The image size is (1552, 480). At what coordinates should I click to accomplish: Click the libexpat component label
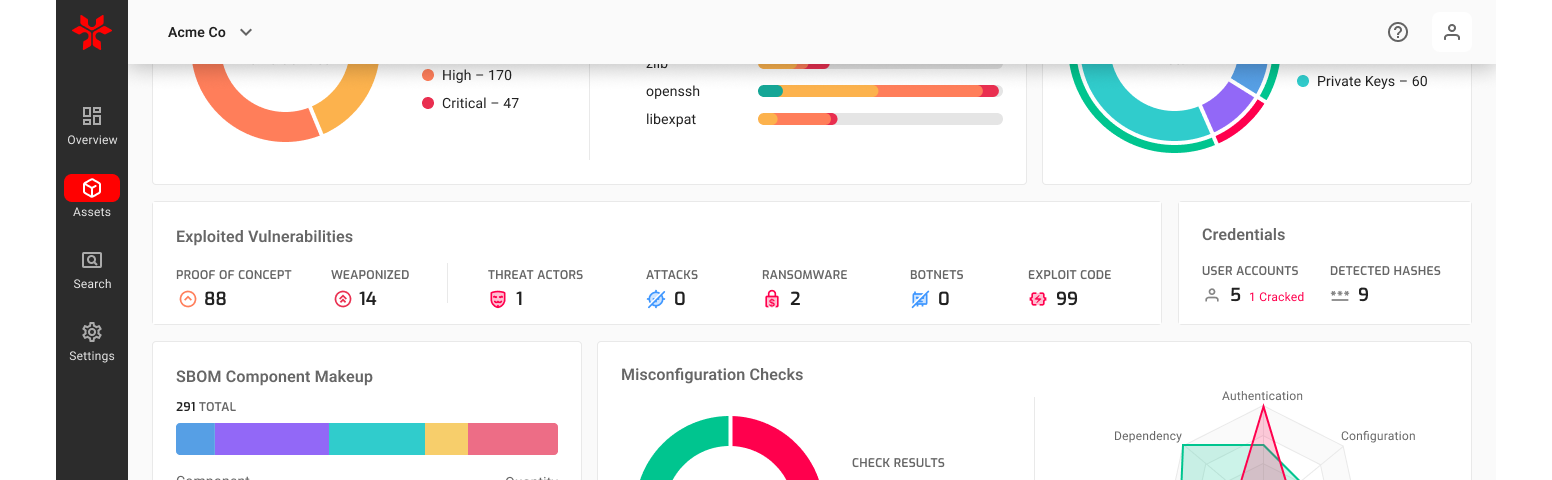(671, 119)
